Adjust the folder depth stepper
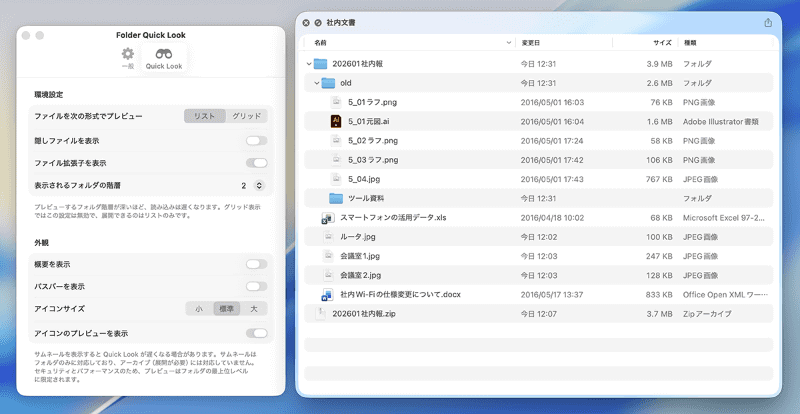 (259, 185)
